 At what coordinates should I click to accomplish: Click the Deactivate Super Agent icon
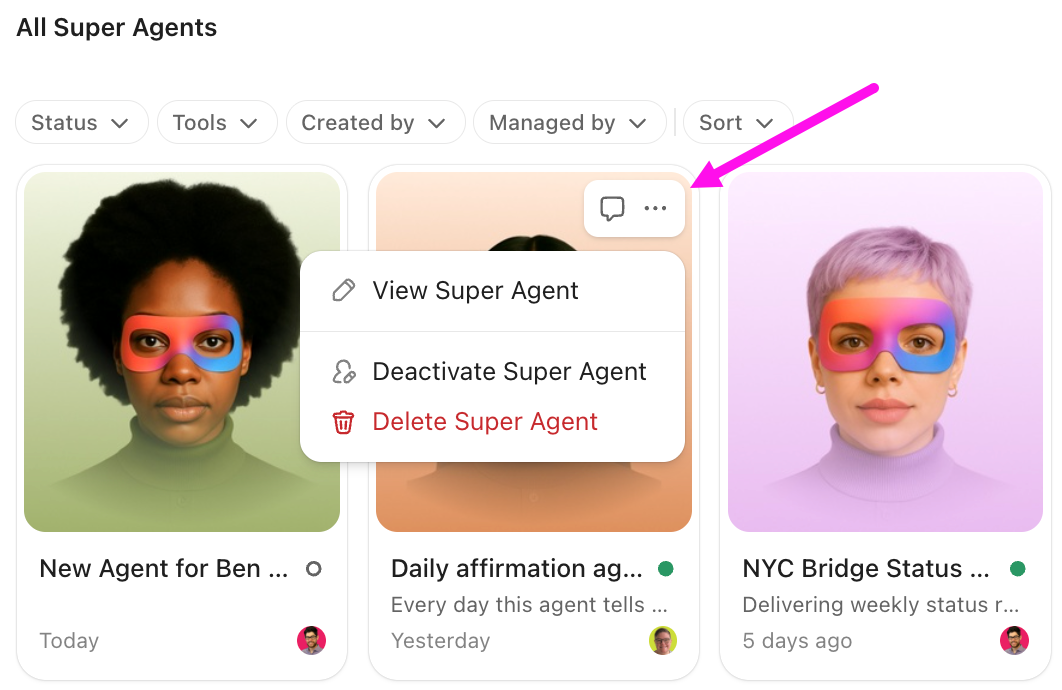[343, 372]
